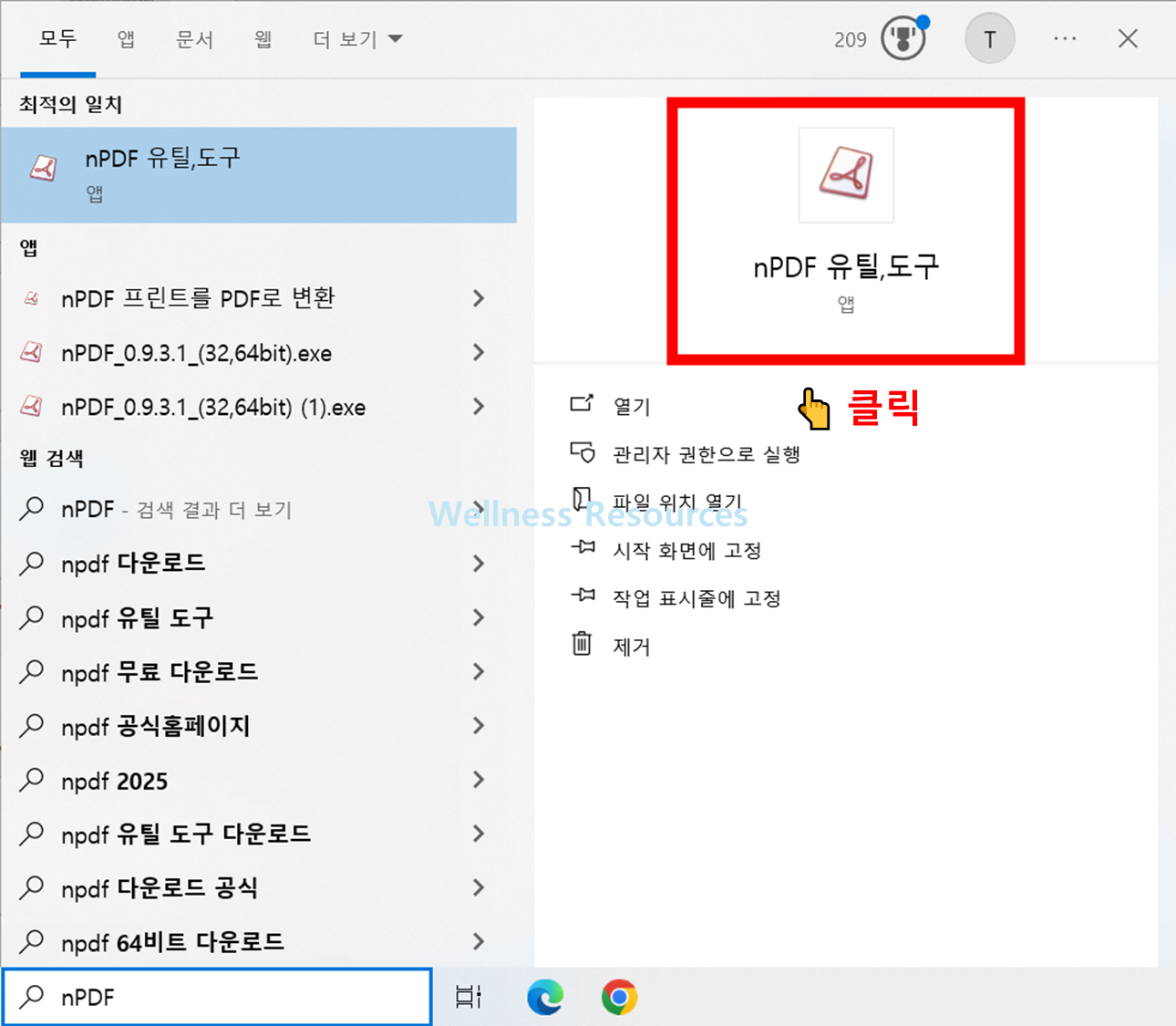The image size is (1176, 1026).
Task: Click nPDF icon beside nPDF 프린트를 PDF로 변환
Action: pyautogui.click(x=32, y=298)
